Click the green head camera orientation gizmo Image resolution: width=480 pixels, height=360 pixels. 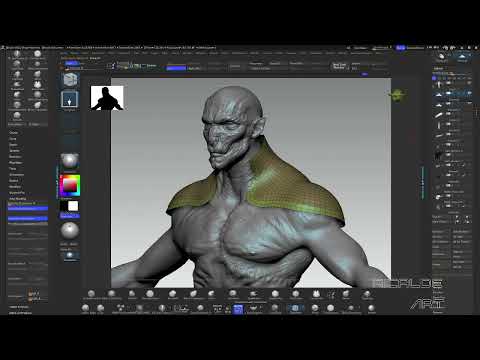coord(398,95)
